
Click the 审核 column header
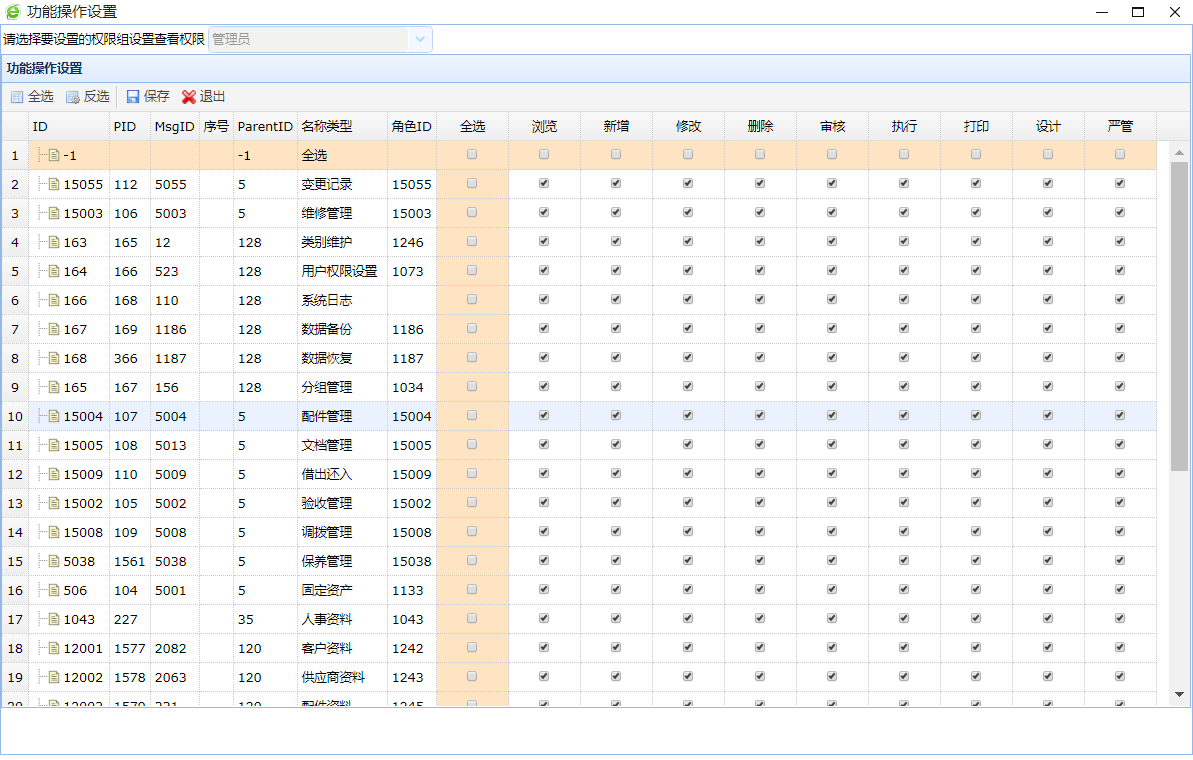(832, 127)
